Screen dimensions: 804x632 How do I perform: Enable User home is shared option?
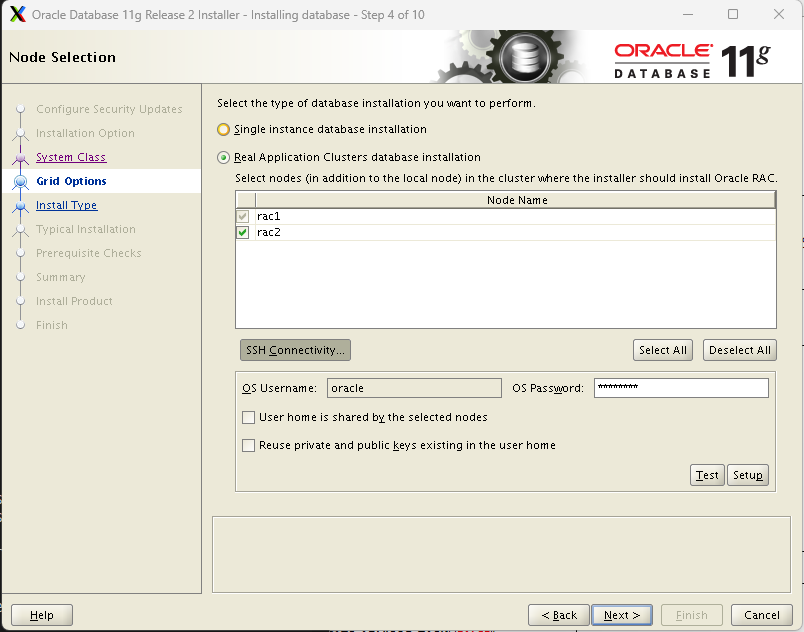click(x=249, y=417)
